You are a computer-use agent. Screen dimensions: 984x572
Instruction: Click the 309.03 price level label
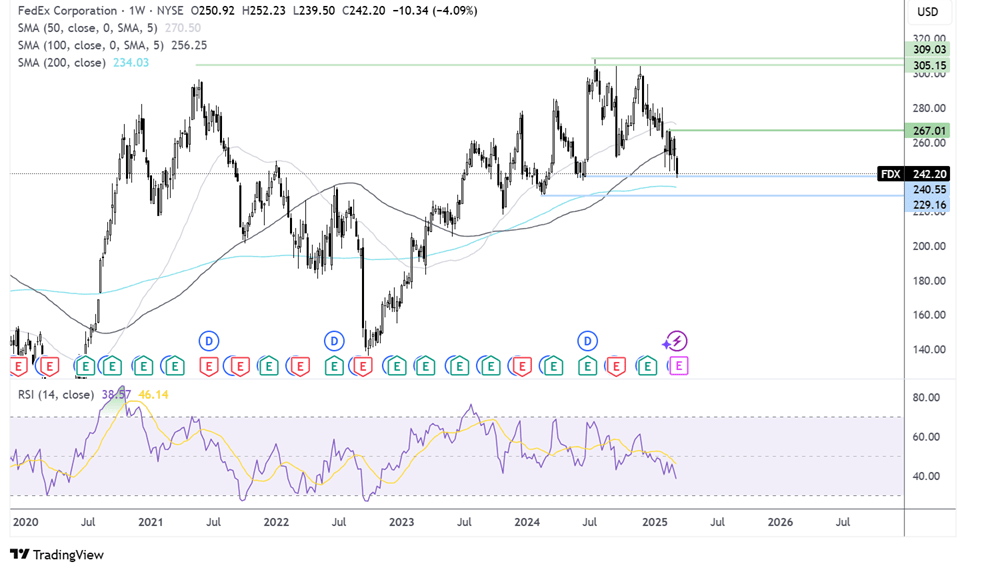point(929,50)
